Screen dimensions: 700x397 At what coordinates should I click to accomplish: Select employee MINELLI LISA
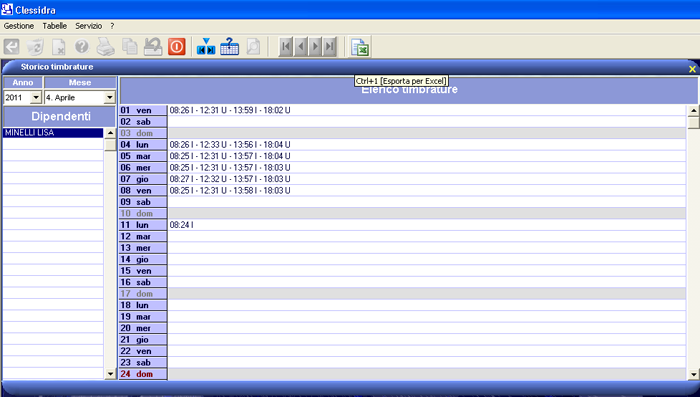53,133
